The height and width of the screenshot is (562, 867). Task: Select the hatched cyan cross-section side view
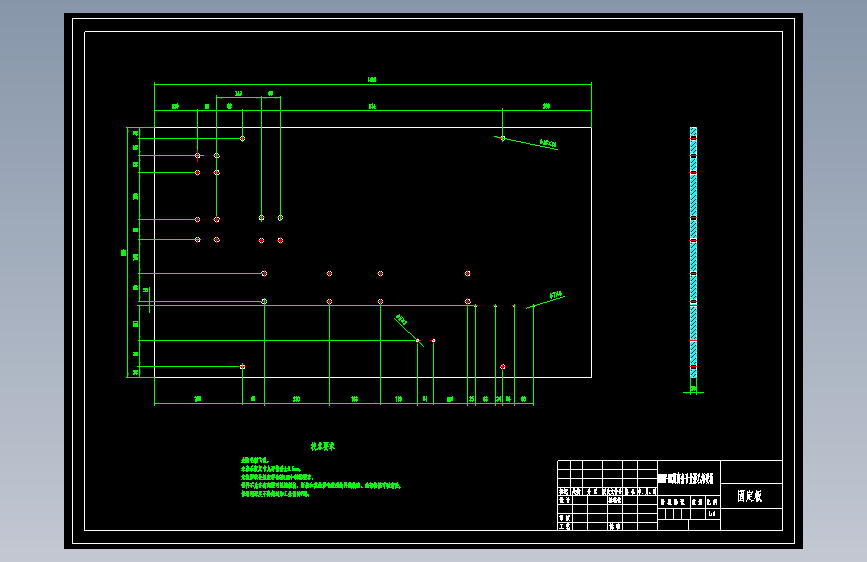(693, 253)
